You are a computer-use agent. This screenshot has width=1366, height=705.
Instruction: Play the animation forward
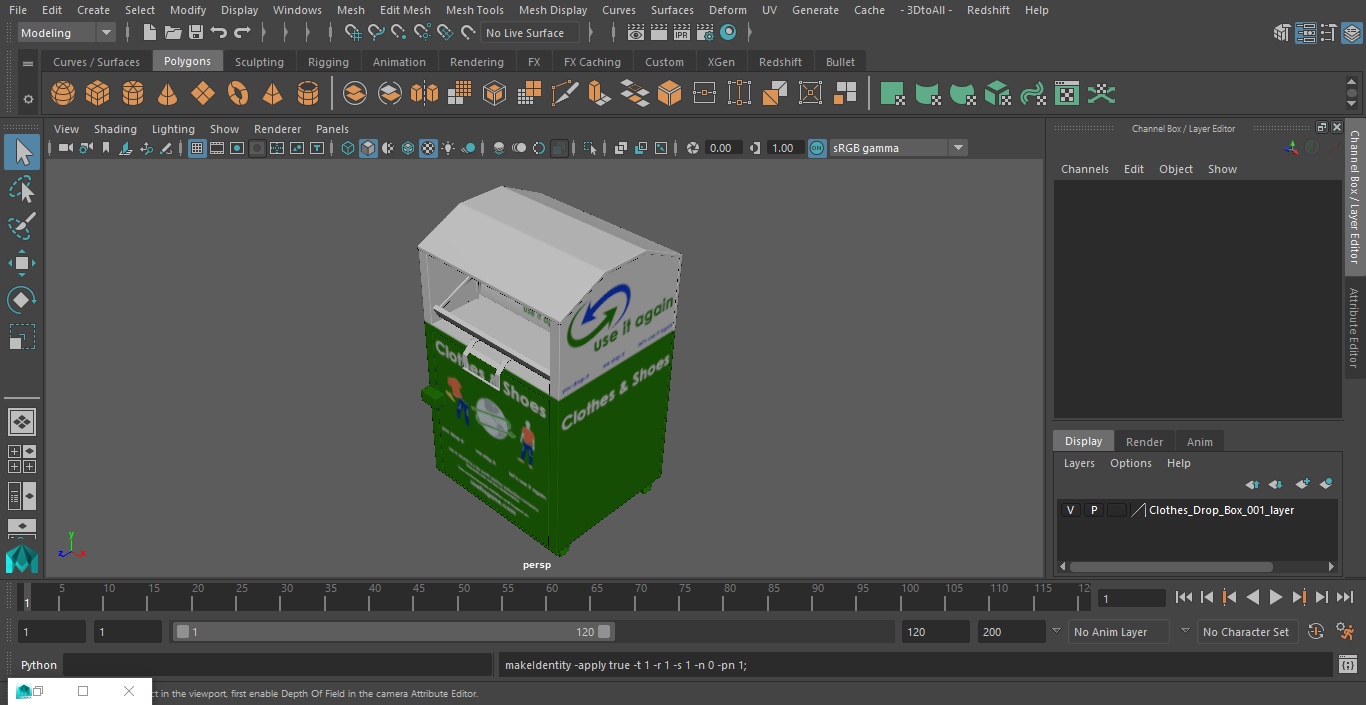(1276, 597)
